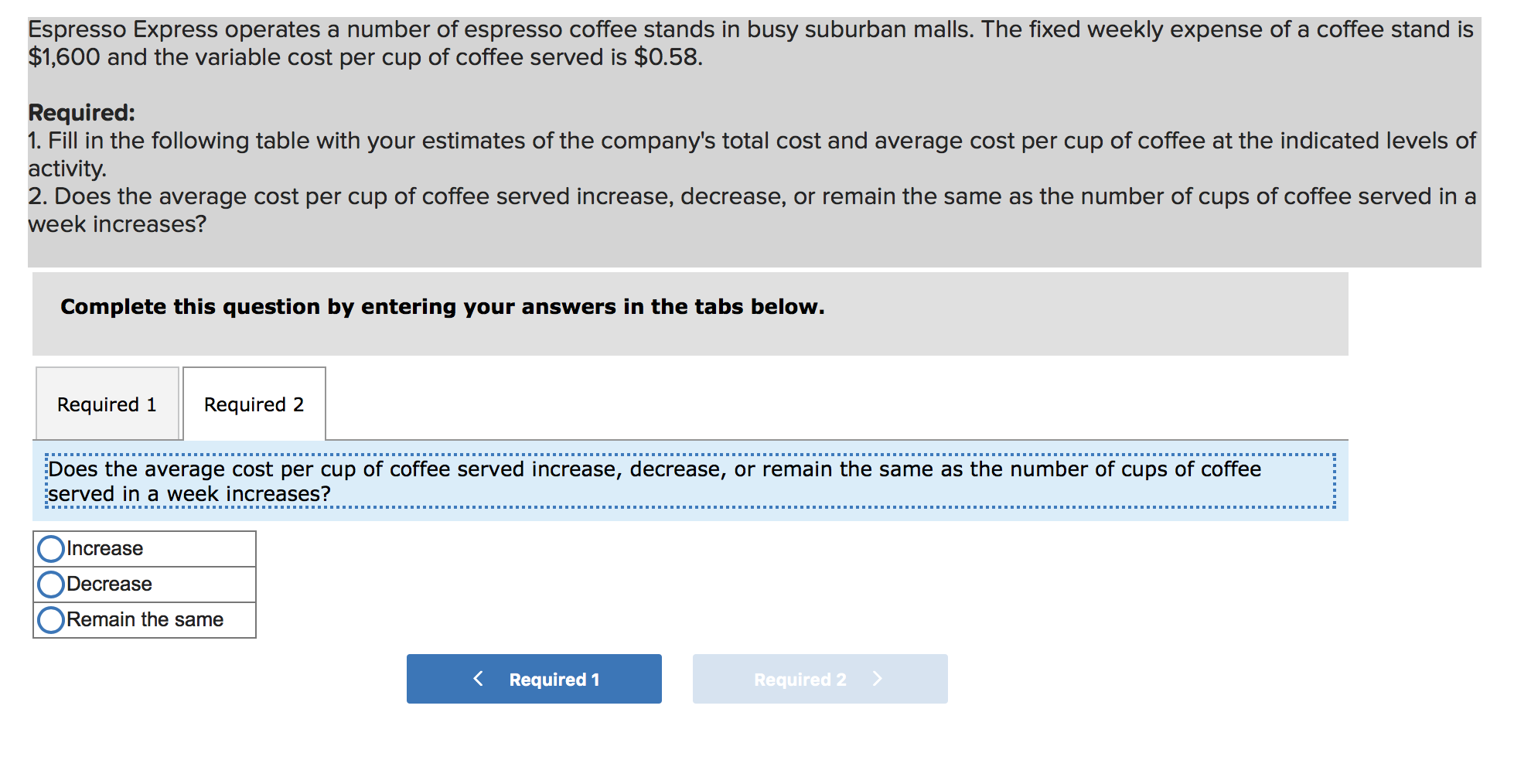The height and width of the screenshot is (784, 1514).
Task: Click the Required 1 navigation button
Action: click(534, 679)
